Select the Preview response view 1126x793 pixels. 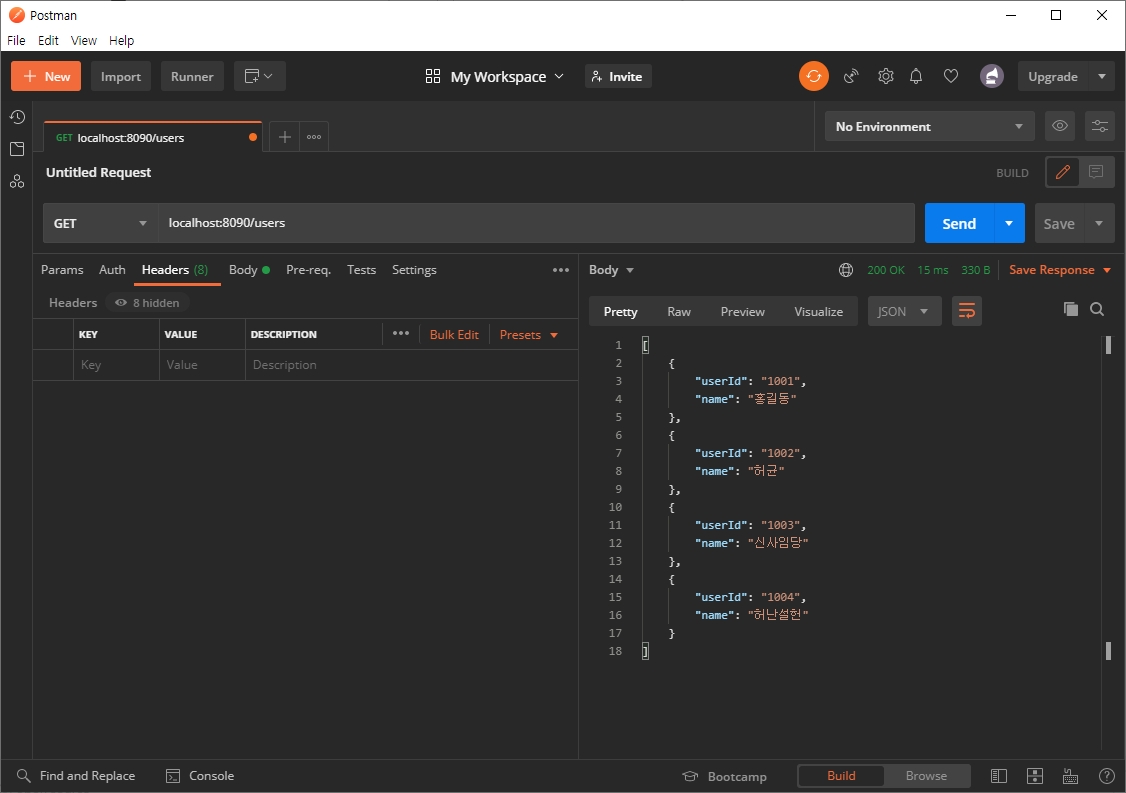pos(743,312)
